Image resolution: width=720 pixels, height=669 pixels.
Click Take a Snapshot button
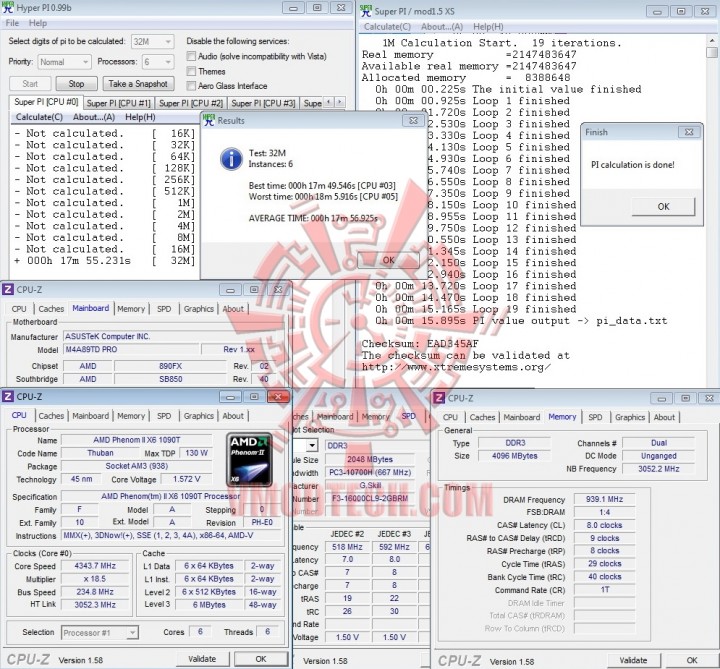point(138,84)
